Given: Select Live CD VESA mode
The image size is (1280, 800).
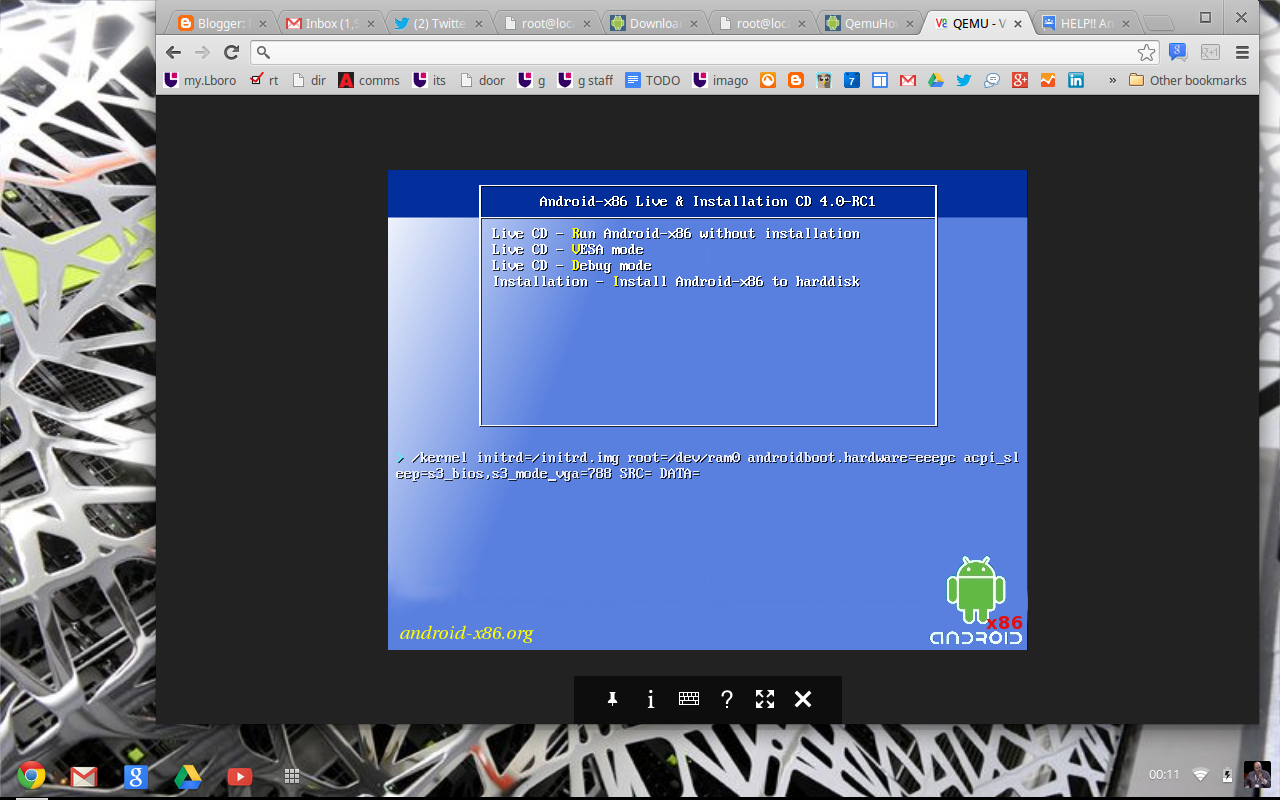Looking at the screenshot, I should [568, 249].
